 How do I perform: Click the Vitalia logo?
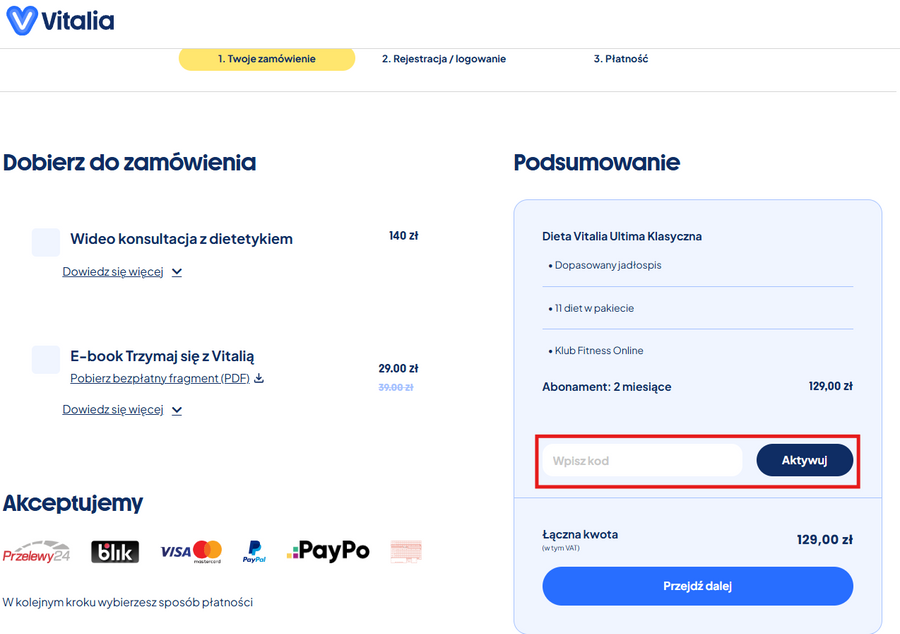(60, 20)
